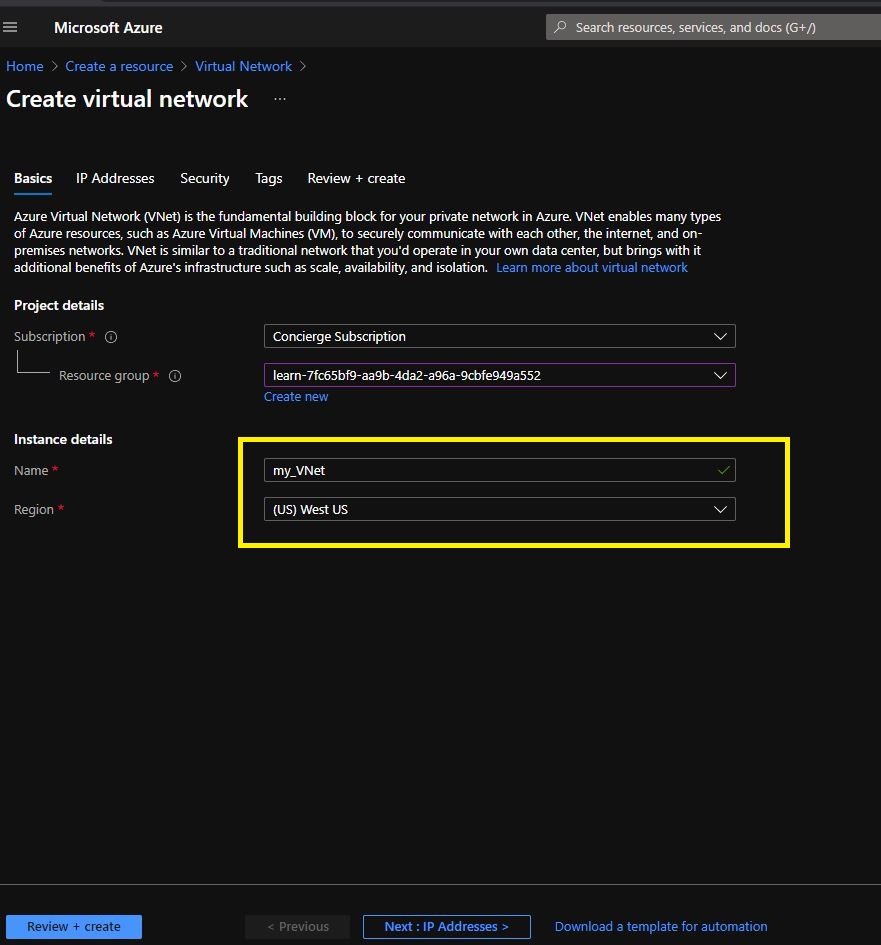Open the hamburger portal menu
Screen dimensions: 881x945
pyautogui.click(x=10, y=27)
